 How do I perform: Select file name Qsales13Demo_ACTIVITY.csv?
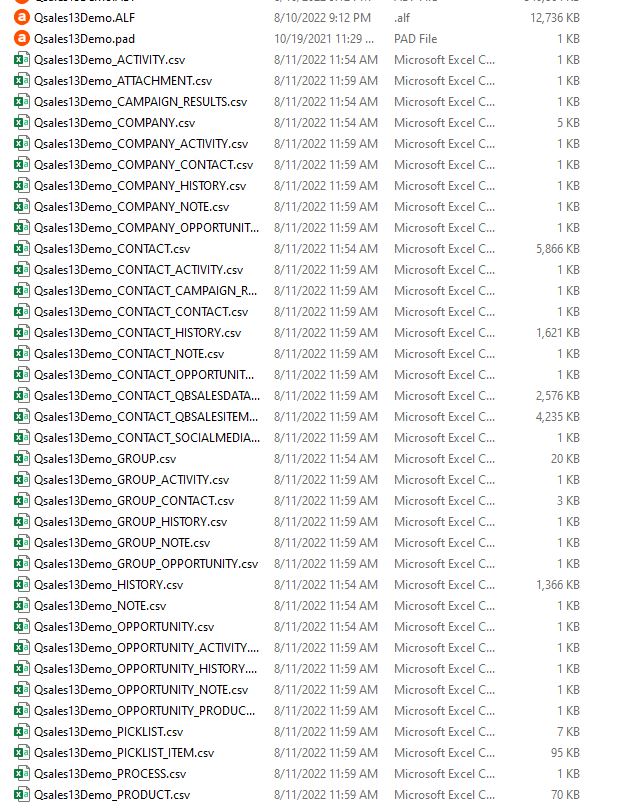[x=110, y=60]
